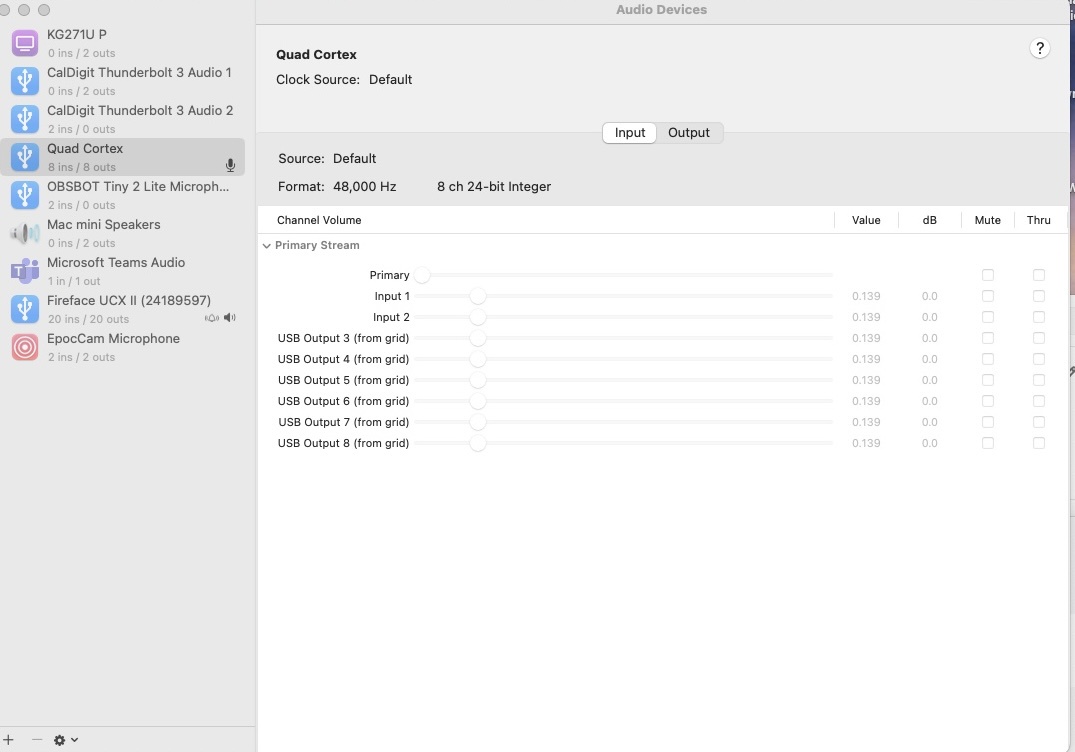Select CalDigit Thunderbolt 3 Audio 2 device

click(x=123, y=119)
